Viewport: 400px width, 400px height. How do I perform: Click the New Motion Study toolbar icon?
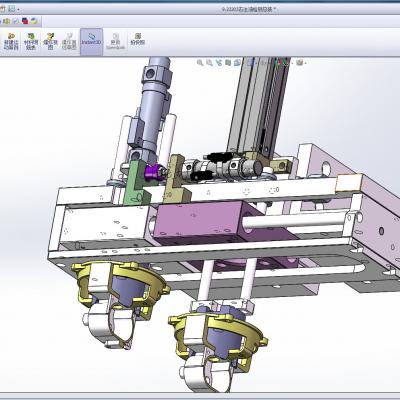pos(10,42)
